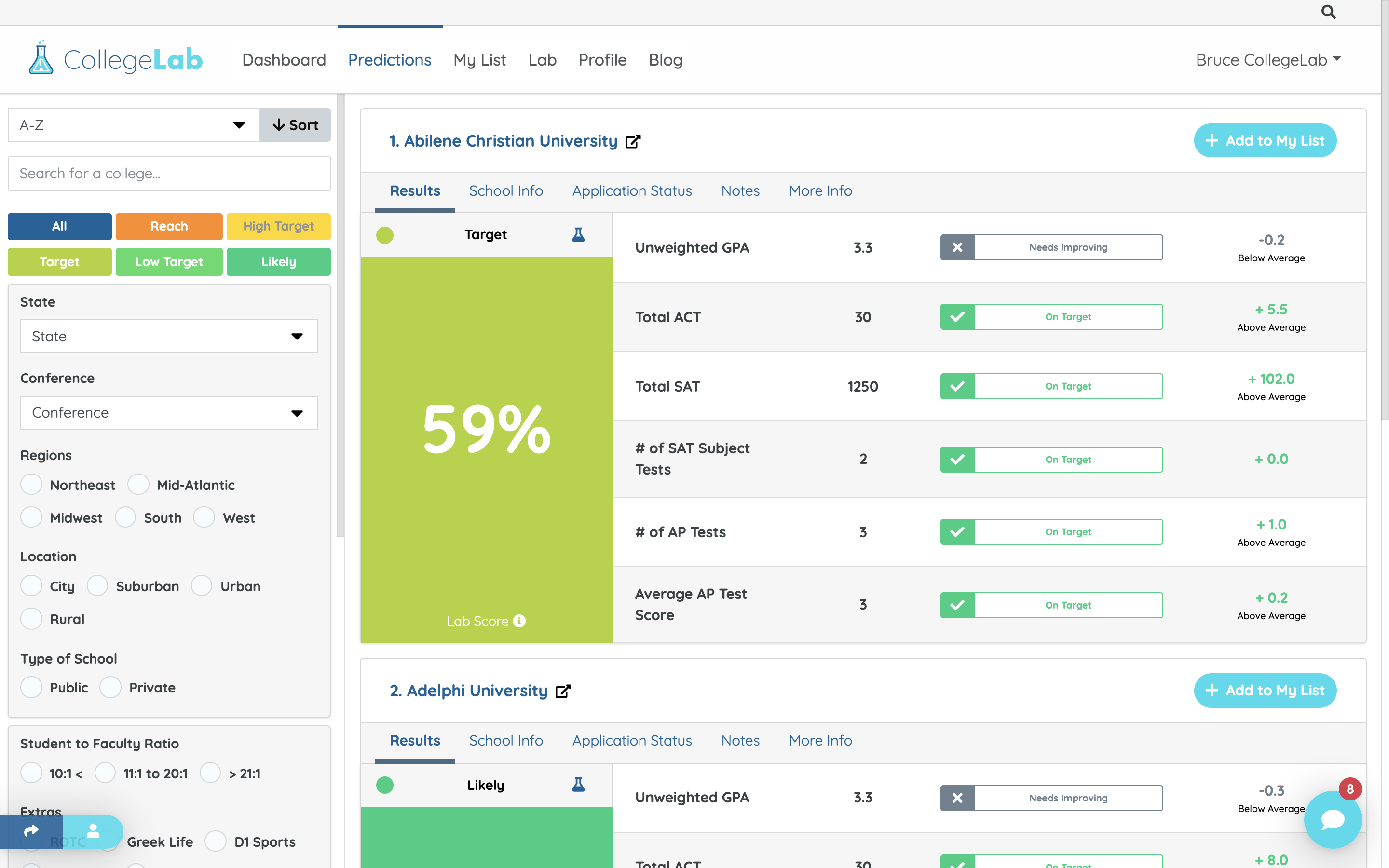Open More Info tab for Adelphi University
The width and height of the screenshot is (1389, 868).
[820, 741]
